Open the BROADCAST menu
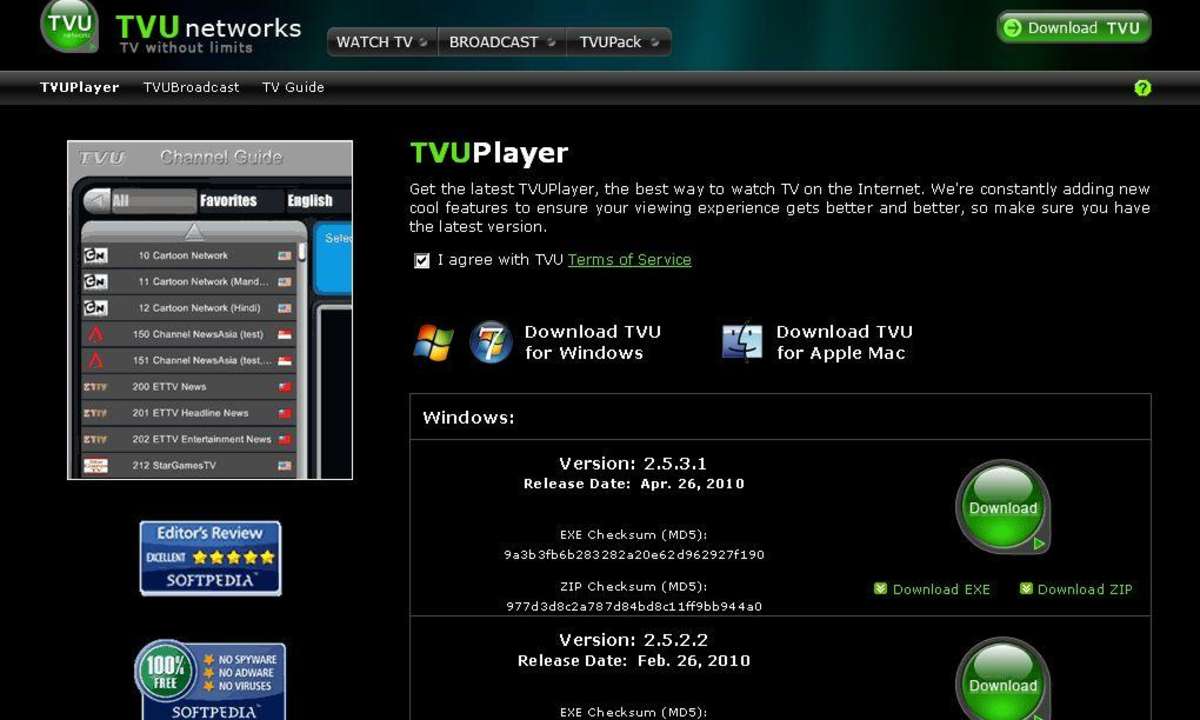 [x=502, y=42]
